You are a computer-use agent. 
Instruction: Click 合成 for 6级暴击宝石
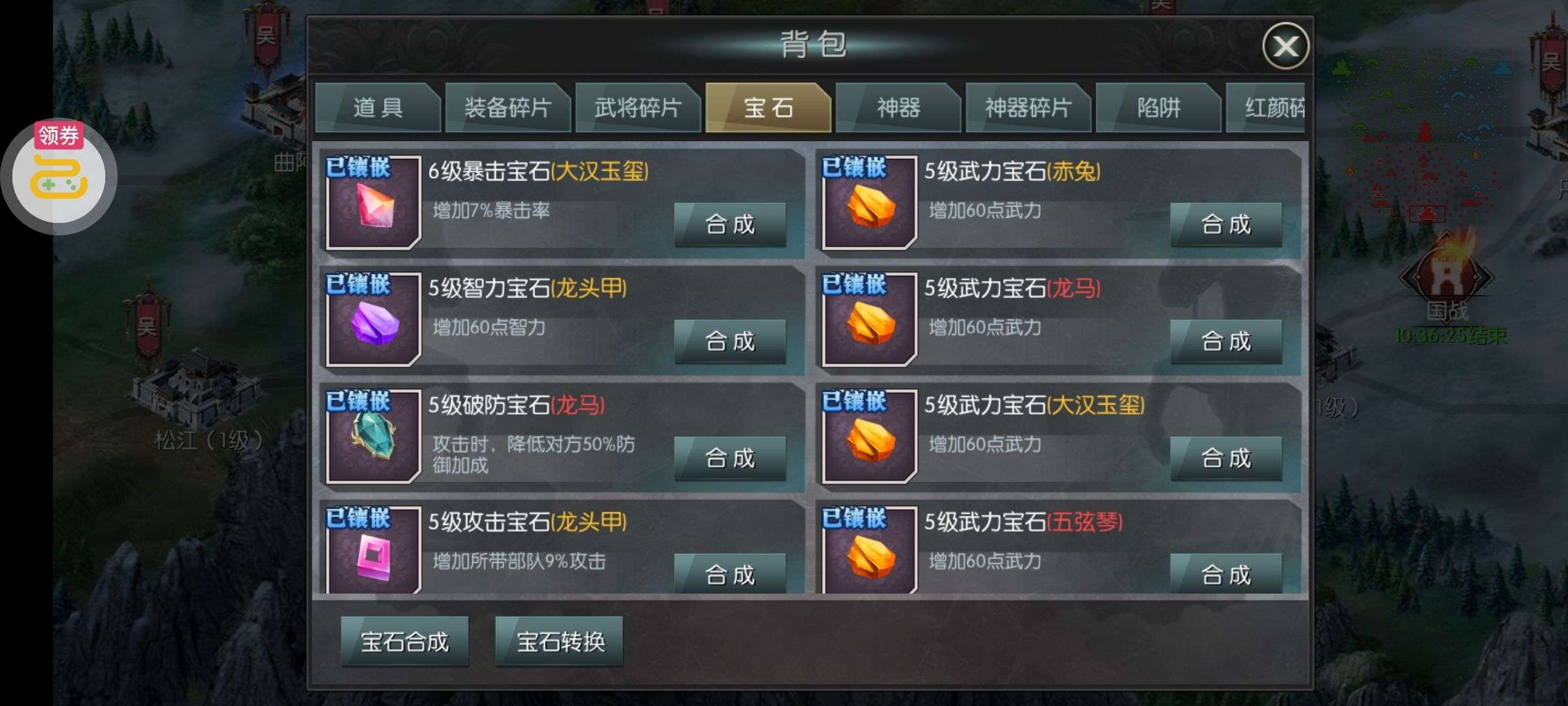[730, 224]
